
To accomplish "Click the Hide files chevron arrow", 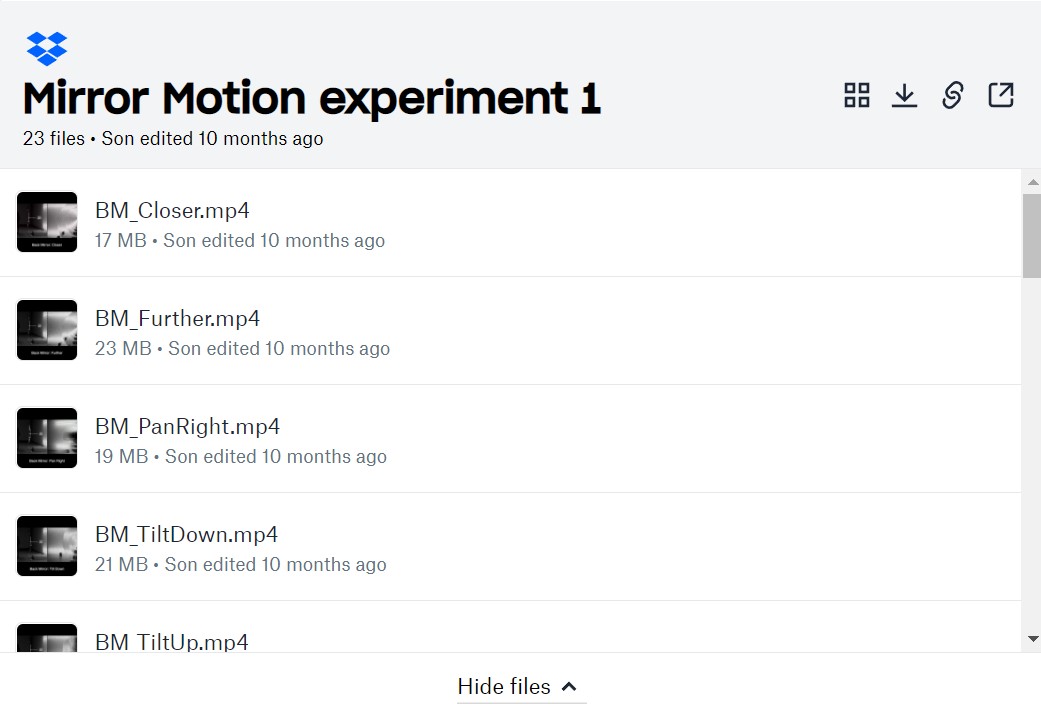I will pos(569,687).
